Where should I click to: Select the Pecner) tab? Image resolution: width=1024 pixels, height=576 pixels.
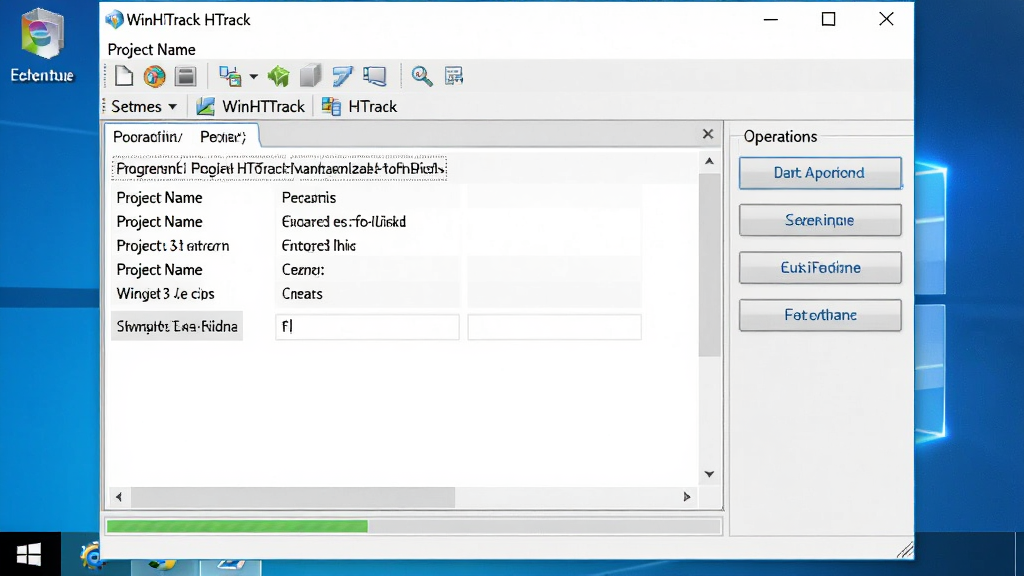tap(223, 136)
